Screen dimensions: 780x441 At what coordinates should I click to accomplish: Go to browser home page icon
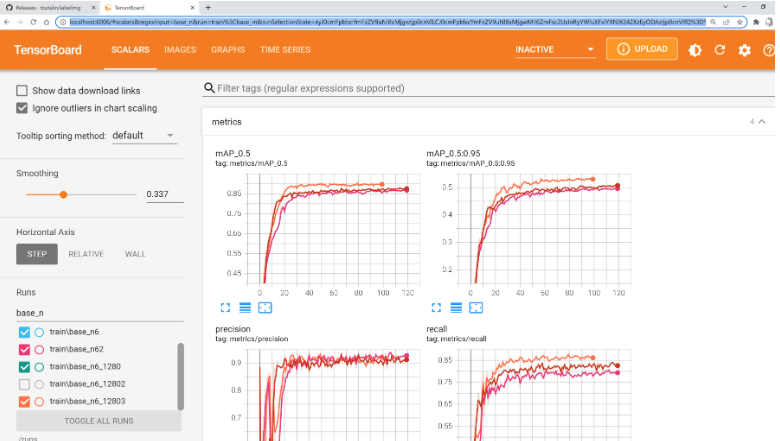click(46, 22)
